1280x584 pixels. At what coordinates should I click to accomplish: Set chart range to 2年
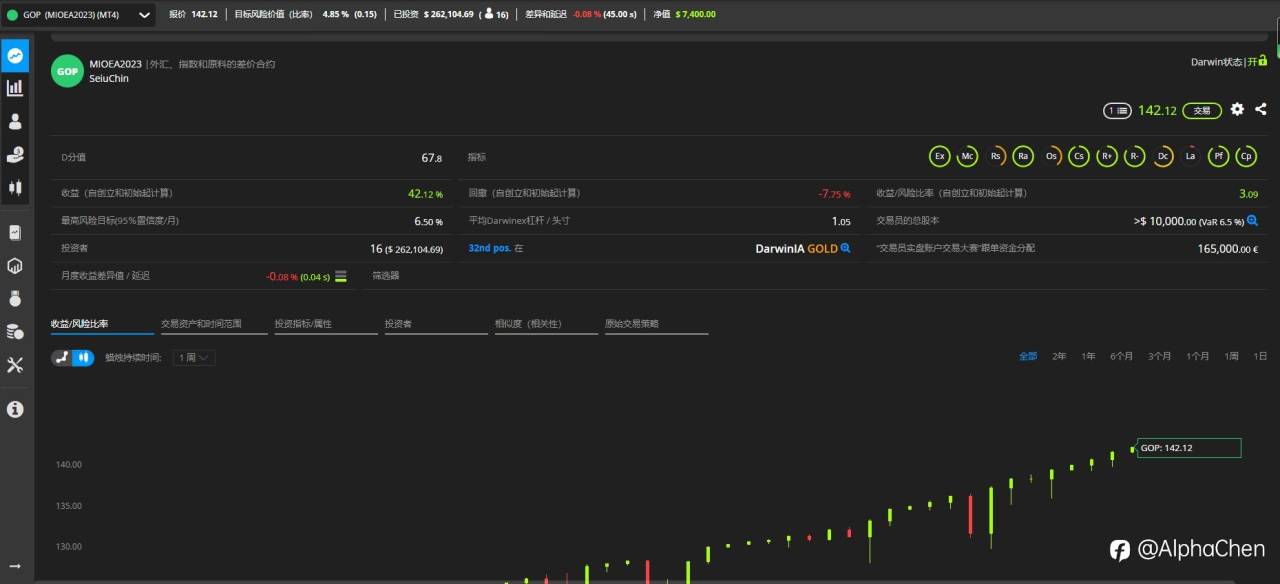(1059, 356)
